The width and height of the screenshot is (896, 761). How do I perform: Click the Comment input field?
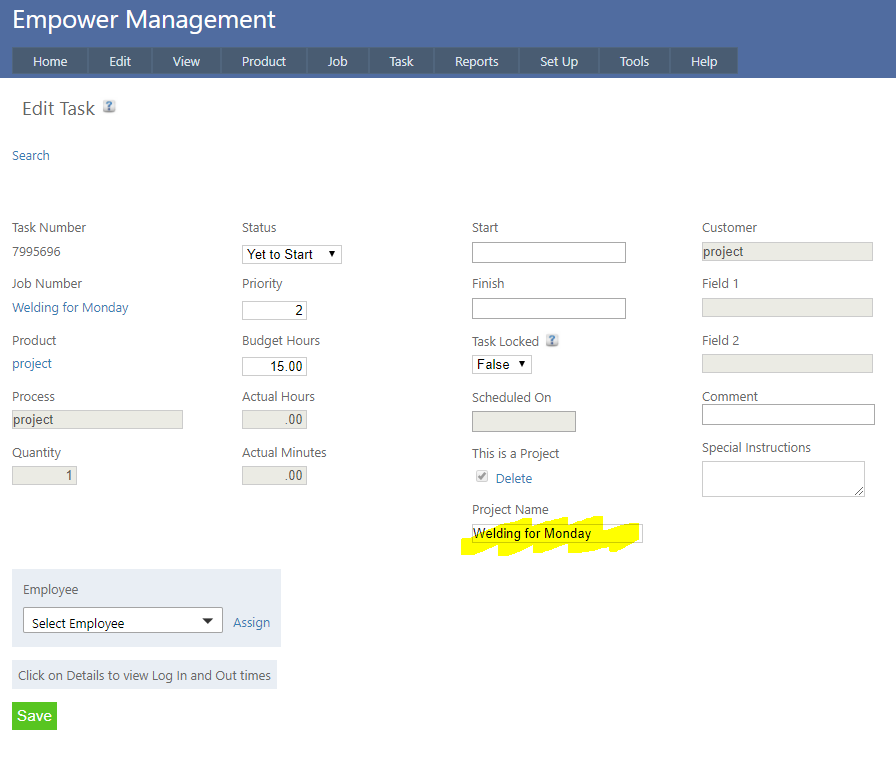coord(787,414)
